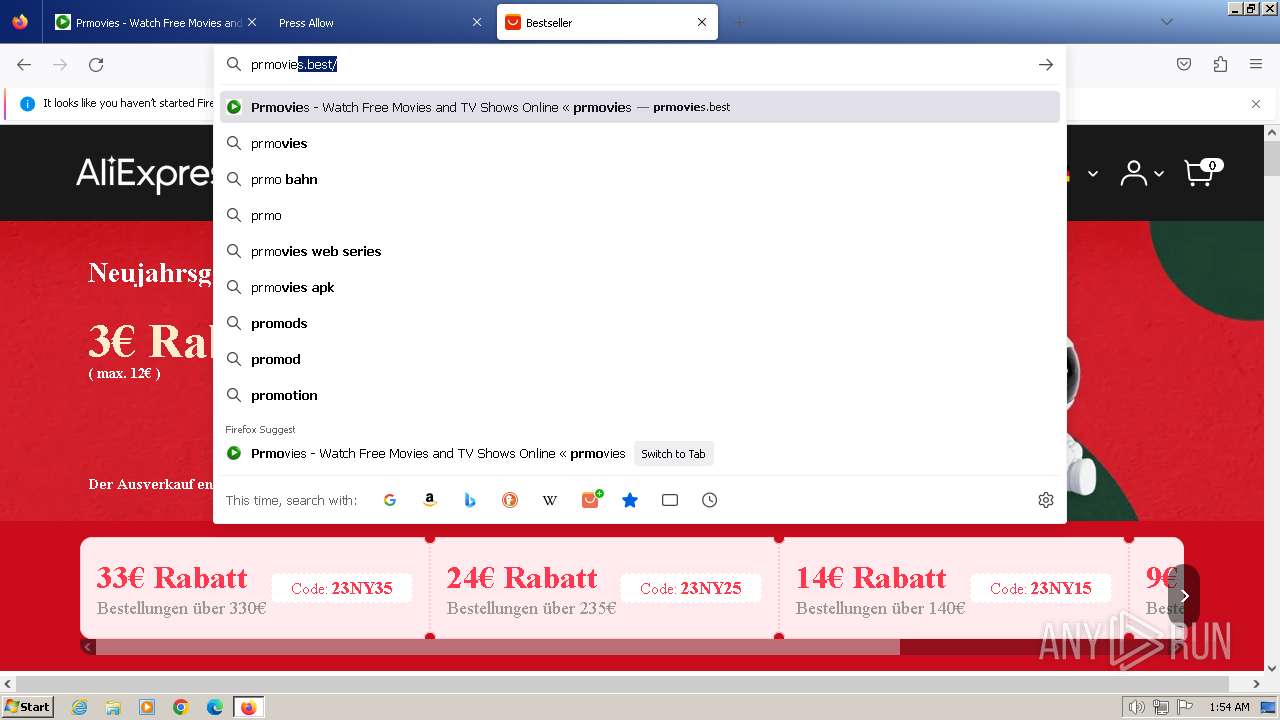The height and width of the screenshot is (720, 1280).
Task: Open Action Center flag in system tray
Action: (x=1184, y=707)
